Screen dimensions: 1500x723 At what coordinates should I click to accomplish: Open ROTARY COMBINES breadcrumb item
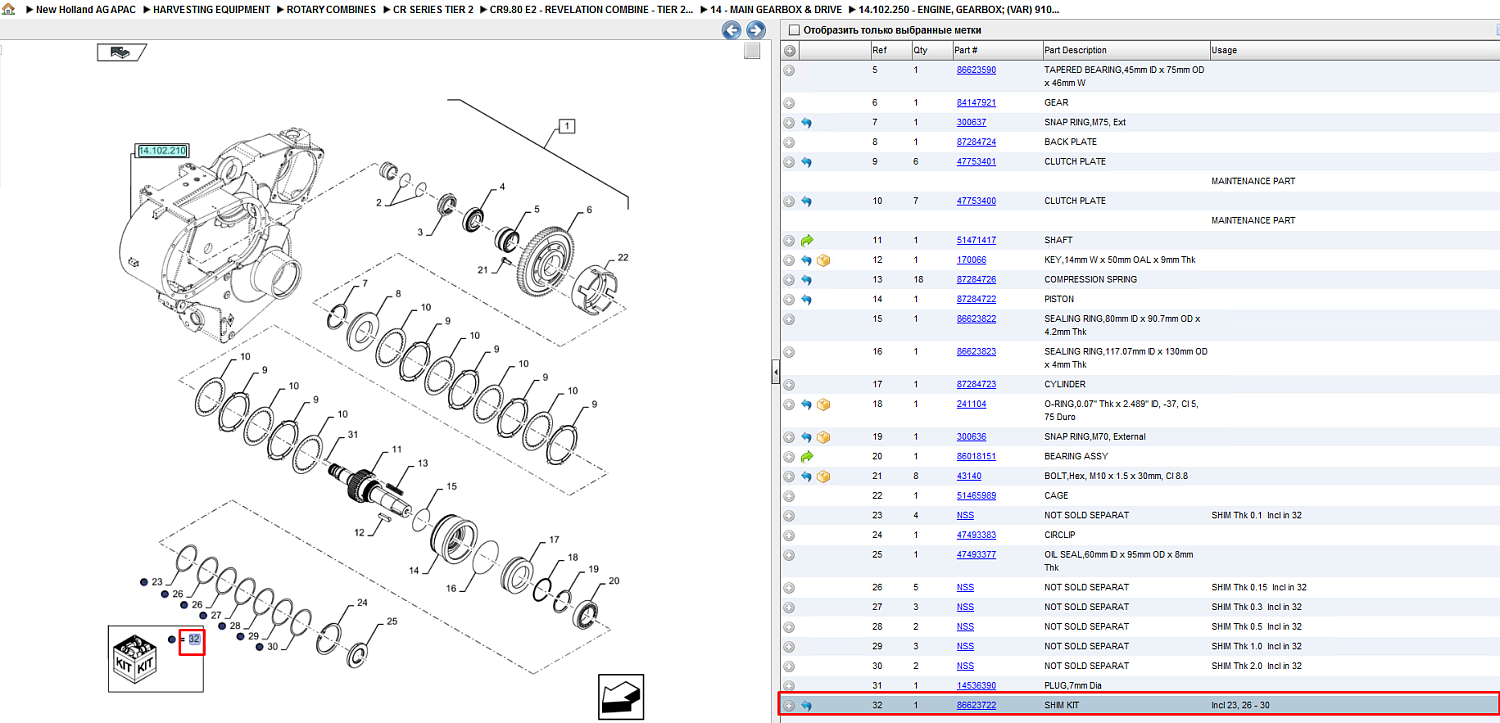point(331,9)
